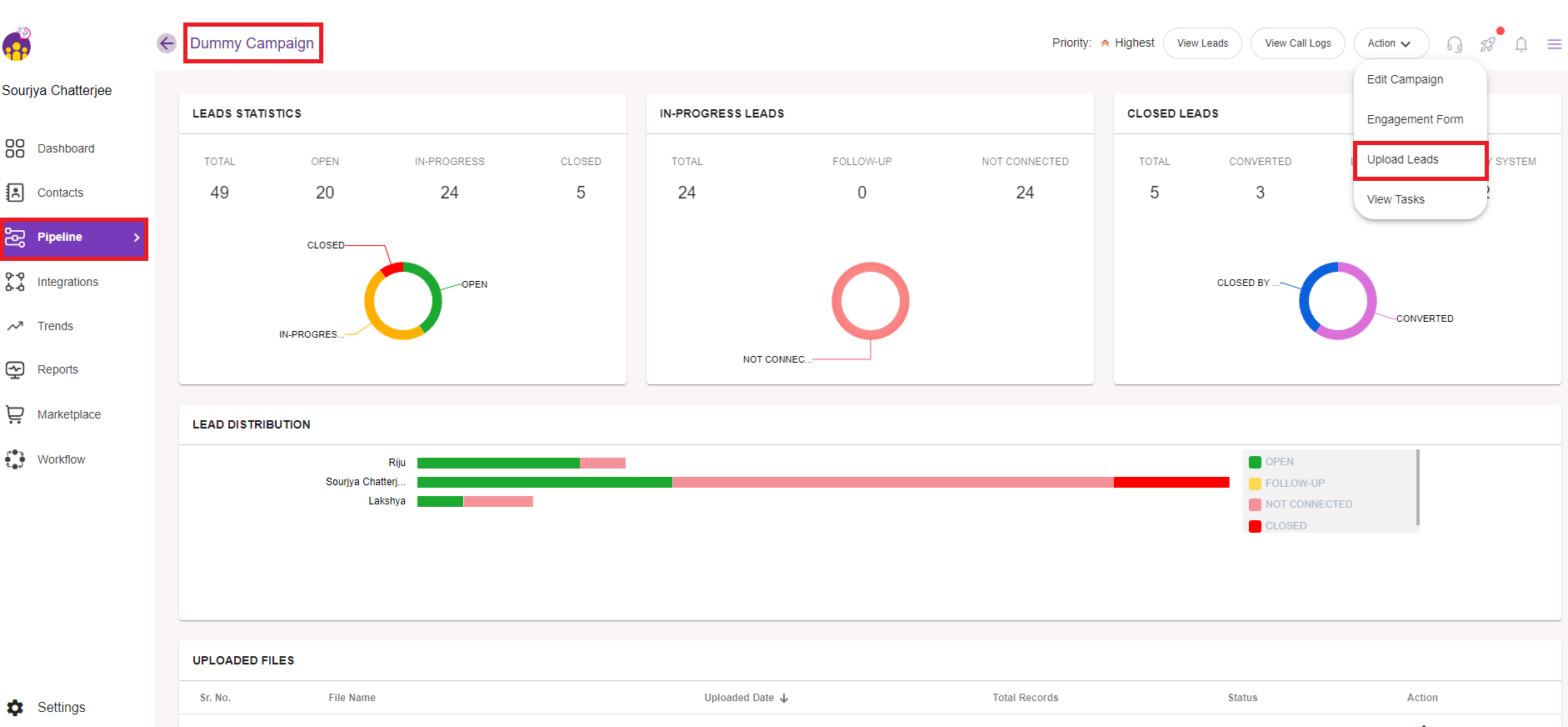Expand the Pipeline chevron arrow
Screen dimensions: 1568x727
[137, 238]
